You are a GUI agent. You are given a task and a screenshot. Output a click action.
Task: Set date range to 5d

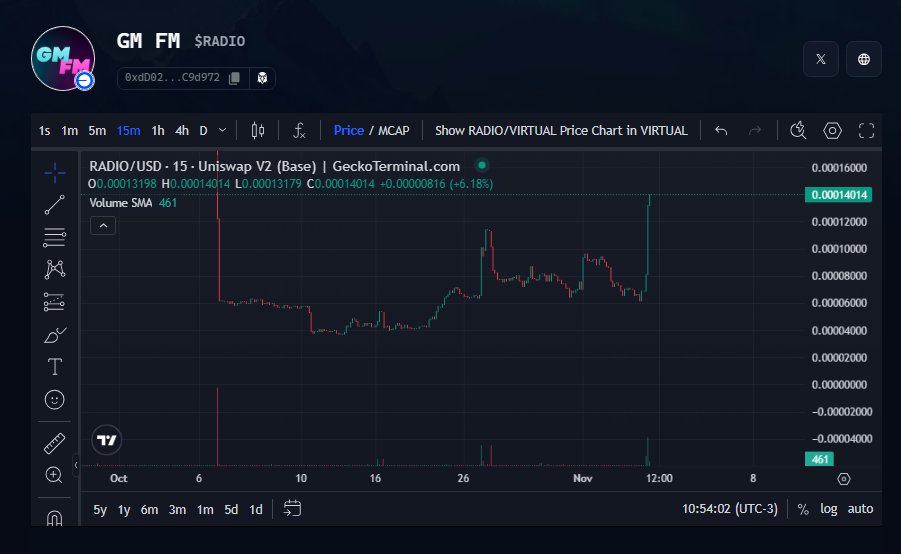pos(231,510)
